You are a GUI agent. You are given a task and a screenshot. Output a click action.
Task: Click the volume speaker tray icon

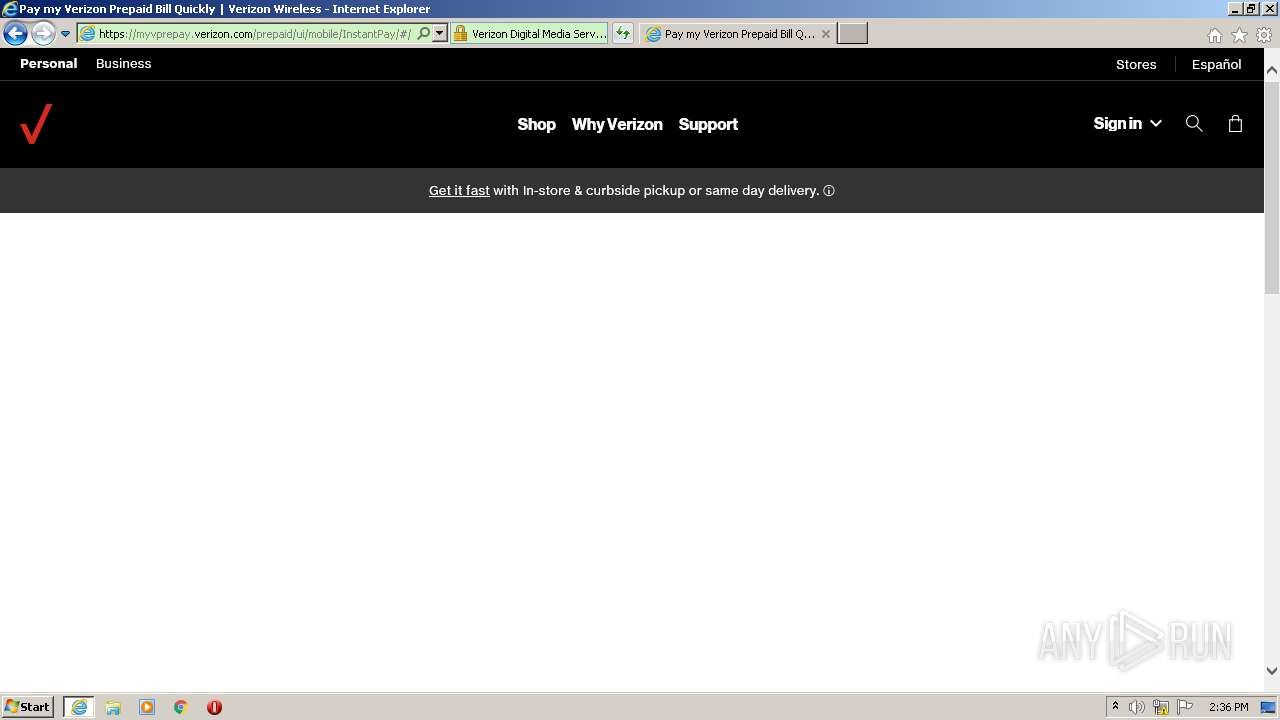pos(1137,707)
